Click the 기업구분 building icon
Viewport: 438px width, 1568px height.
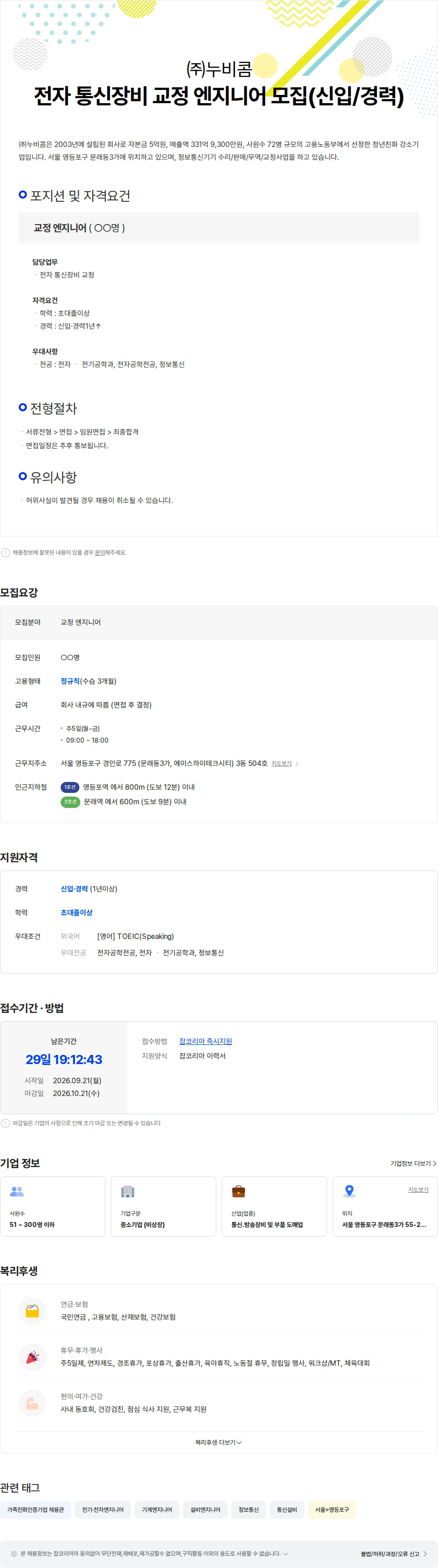point(128,1191)
